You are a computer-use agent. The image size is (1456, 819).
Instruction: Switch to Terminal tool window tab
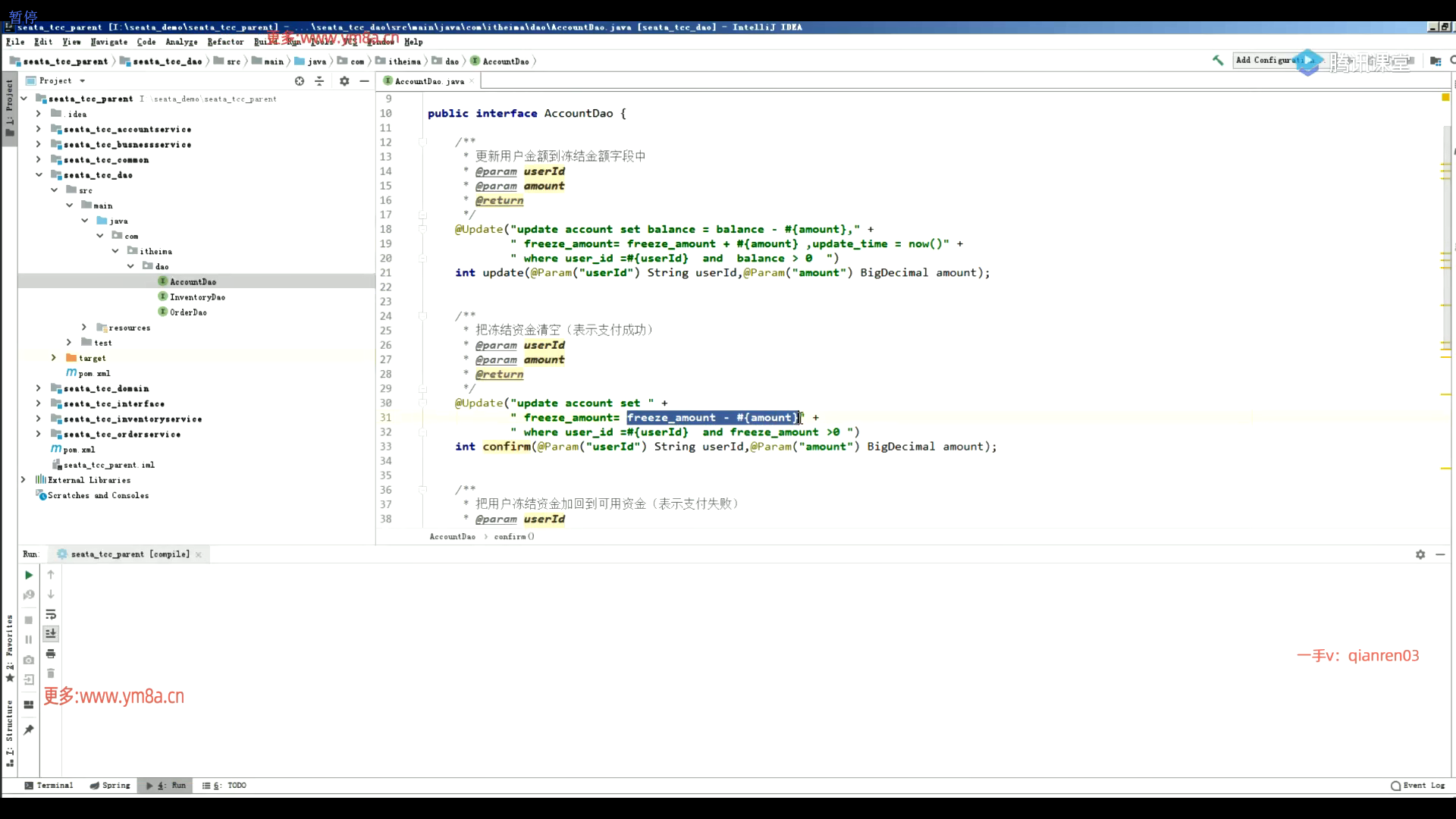[49, 786]
